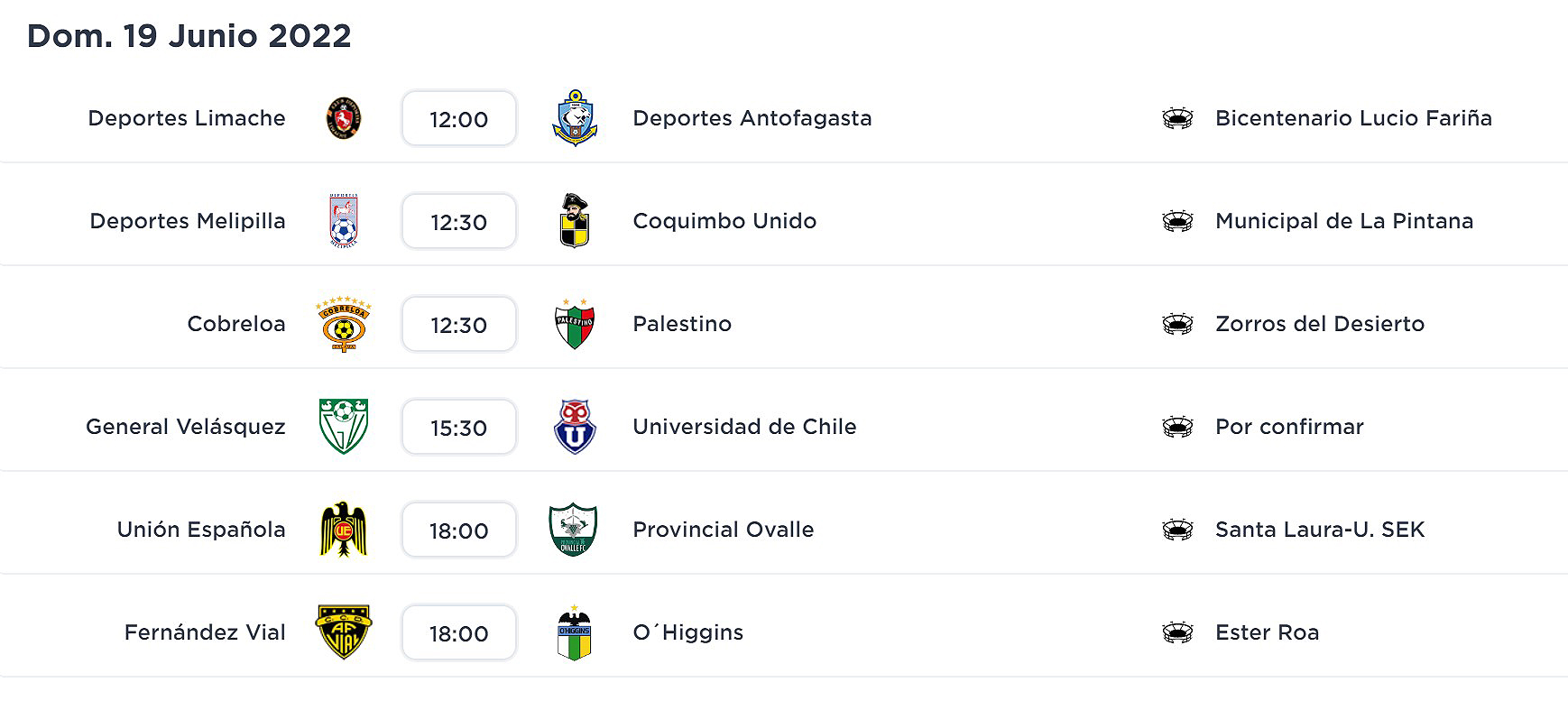Screen dimensions: 1568x701
Task: Click the Provincial Ovalle team name
Action: click(723, 530)
